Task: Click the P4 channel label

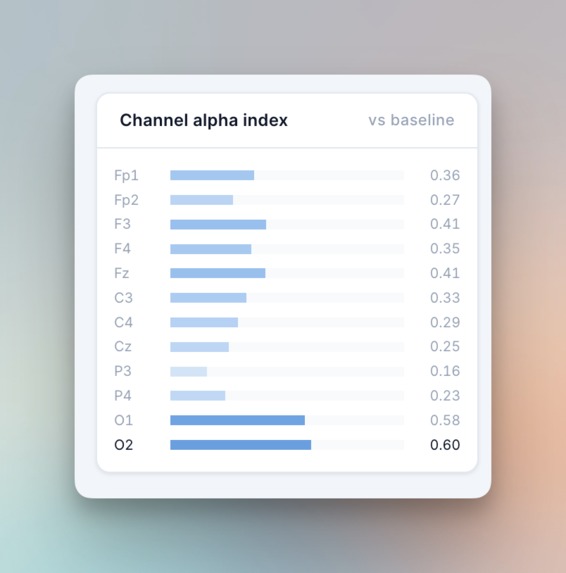Action: point(123,396)
